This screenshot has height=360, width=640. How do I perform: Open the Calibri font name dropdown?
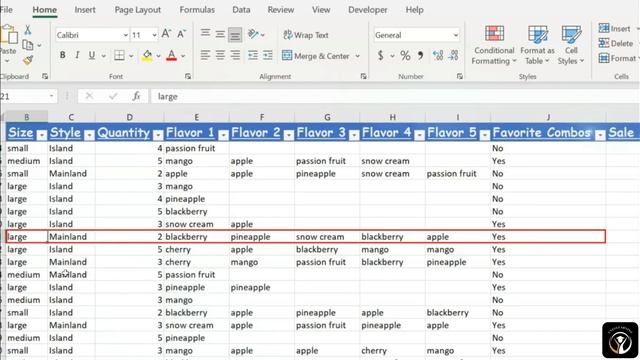coord(125,35)
